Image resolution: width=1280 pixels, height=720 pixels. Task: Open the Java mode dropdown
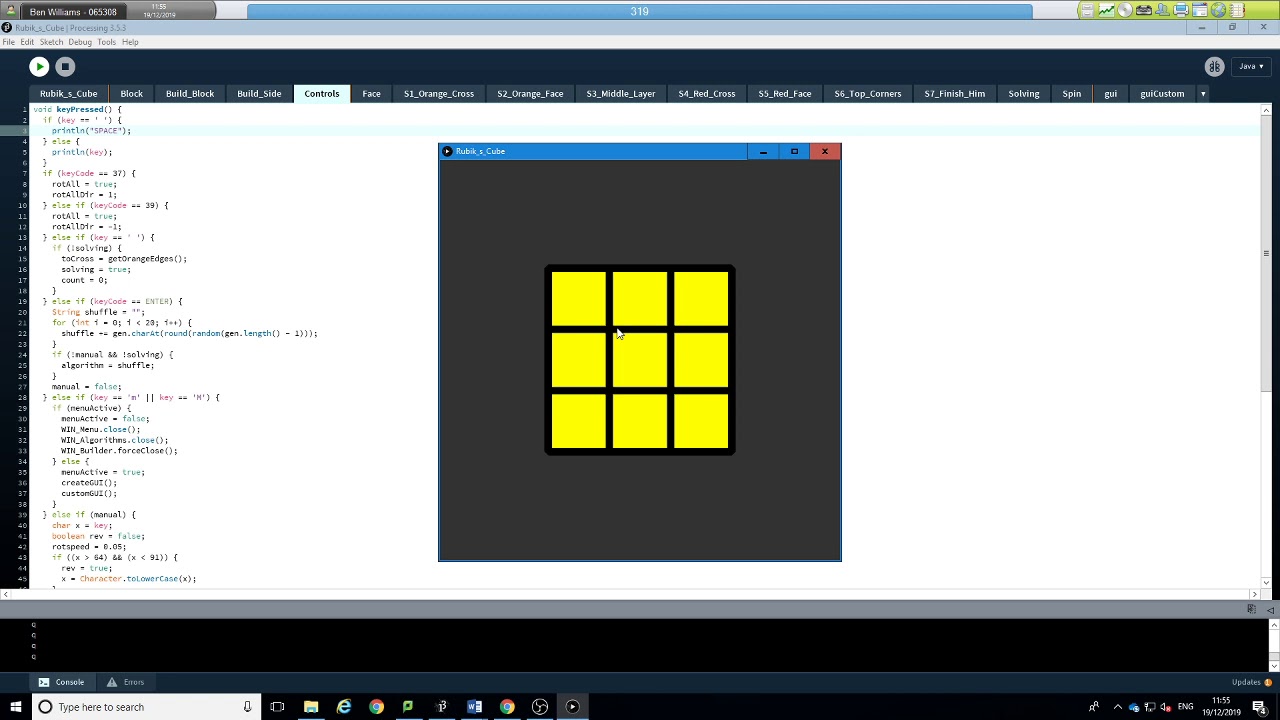point(1251,67)
